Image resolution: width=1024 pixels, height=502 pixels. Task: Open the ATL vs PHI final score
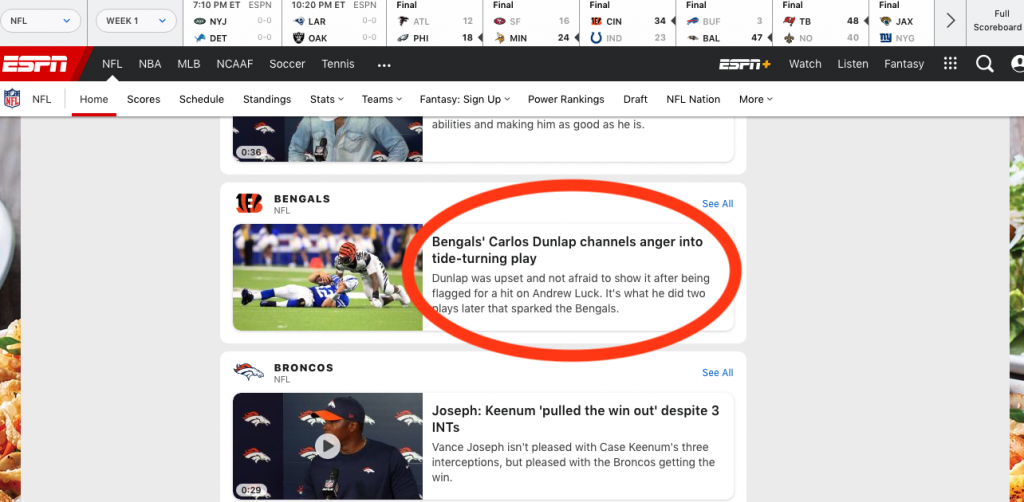pyautogui.click(x=437, y=23)
